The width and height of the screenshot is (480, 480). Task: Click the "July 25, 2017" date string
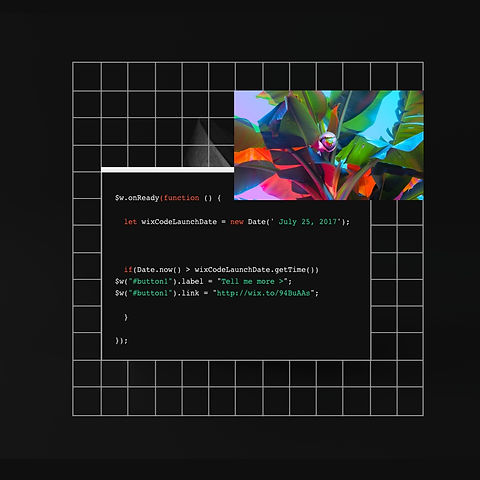tap(307, 222)
